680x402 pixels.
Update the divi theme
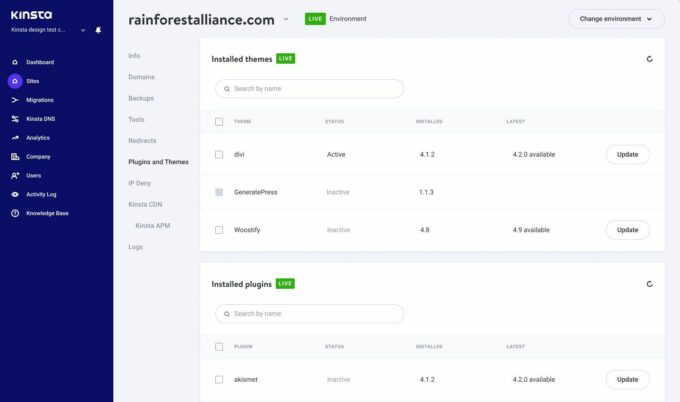point(628,154)
